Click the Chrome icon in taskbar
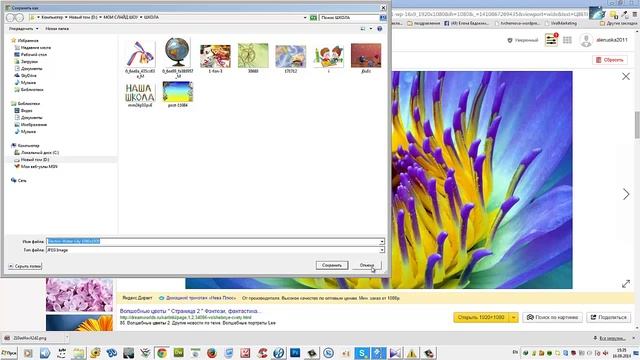Screen dimensions: 640x360 point(162,353)
